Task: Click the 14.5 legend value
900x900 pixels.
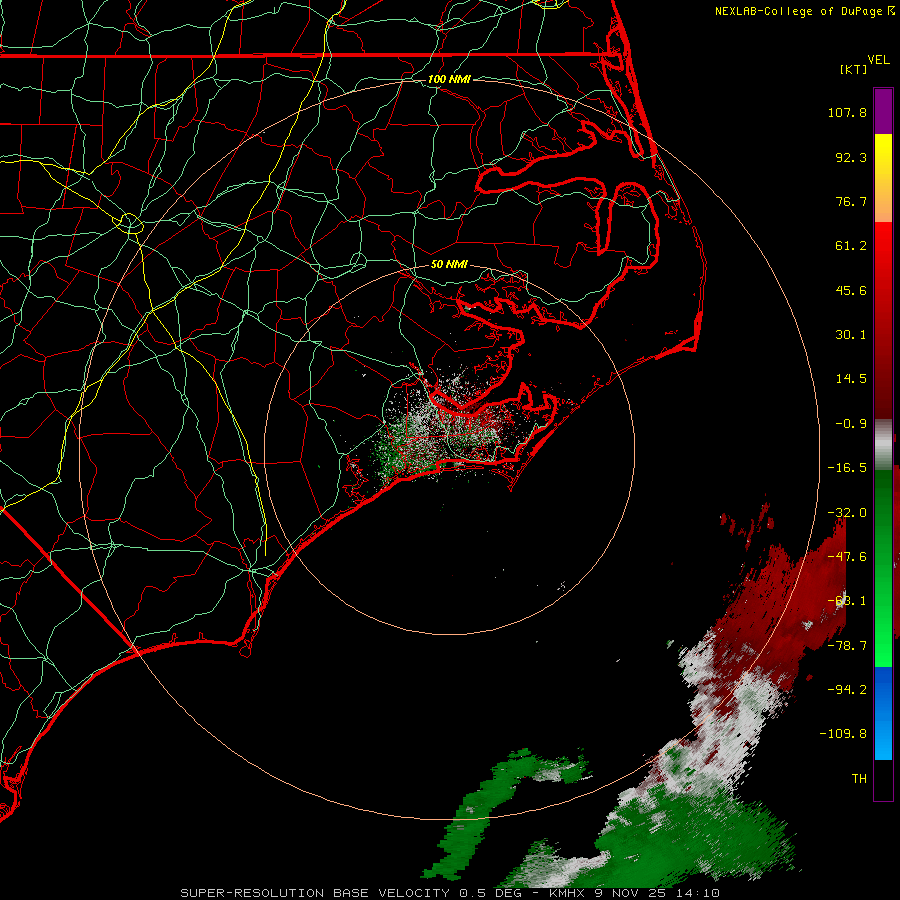Action: [851, 379]
